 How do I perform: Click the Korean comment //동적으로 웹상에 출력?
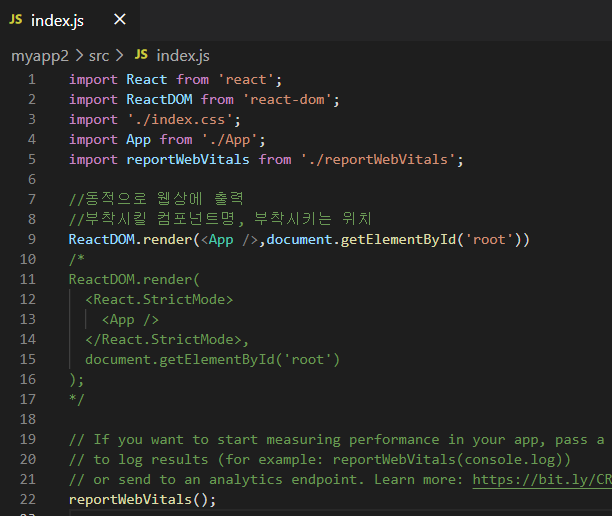(x=156, y=199)
